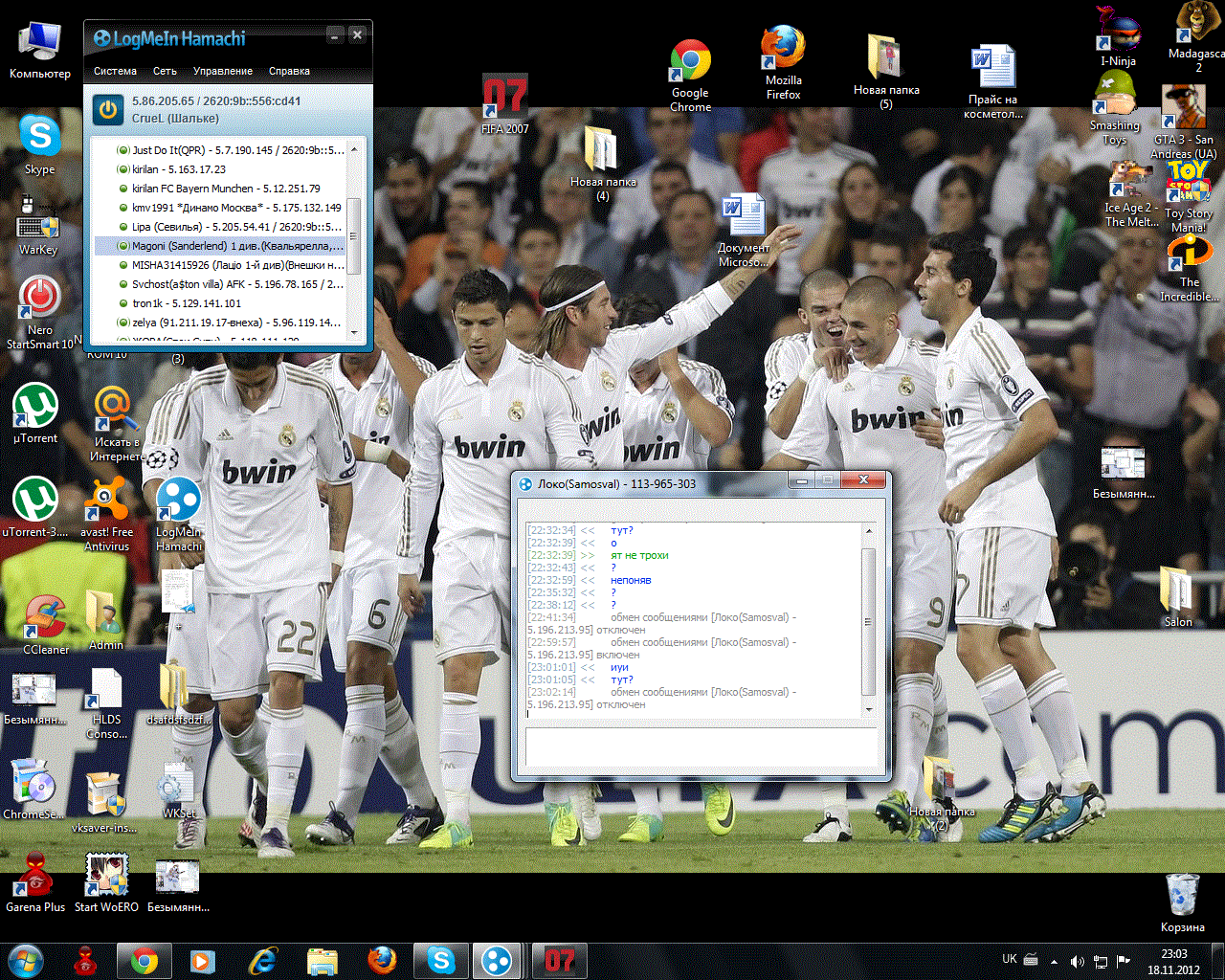Screen dimensions: 1225x980
Task: Click scroll-up arrow in Локо(Samosval) chat
Action: (x=869, y=530)
